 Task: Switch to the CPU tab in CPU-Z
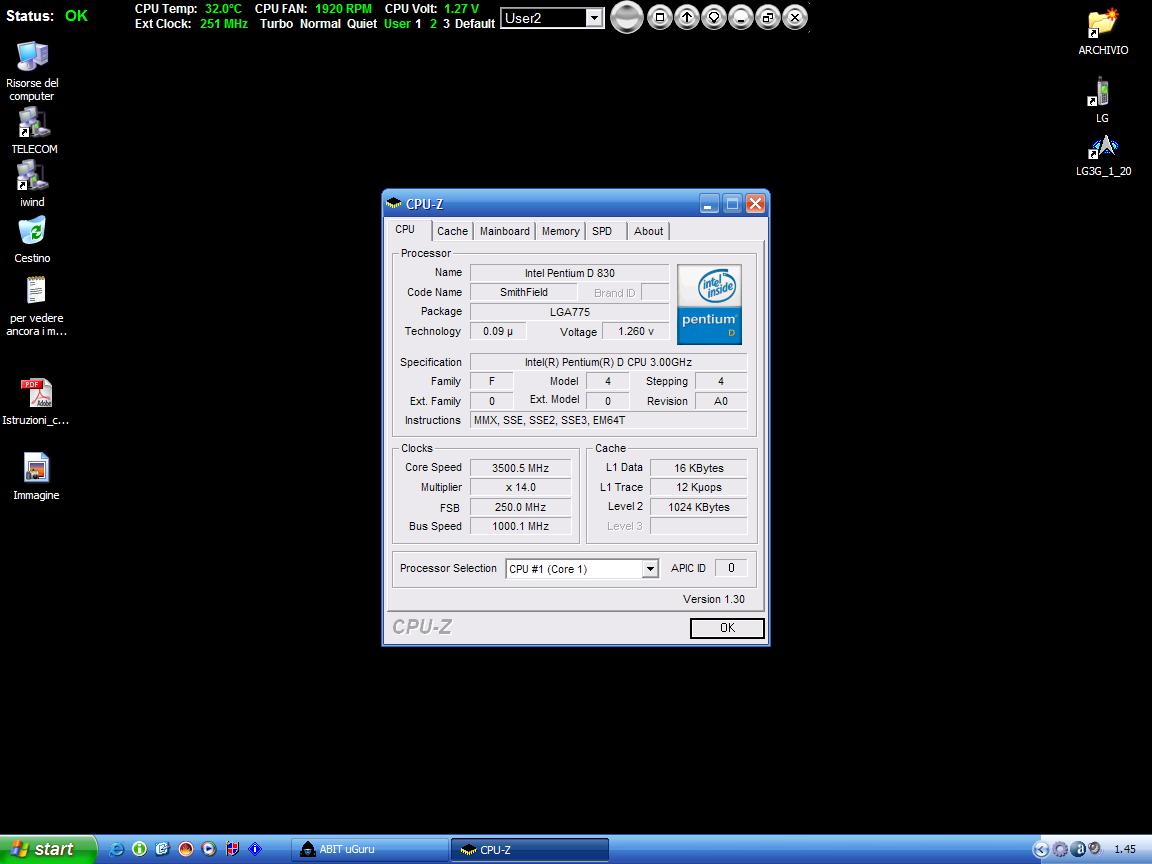coord(405,229)
